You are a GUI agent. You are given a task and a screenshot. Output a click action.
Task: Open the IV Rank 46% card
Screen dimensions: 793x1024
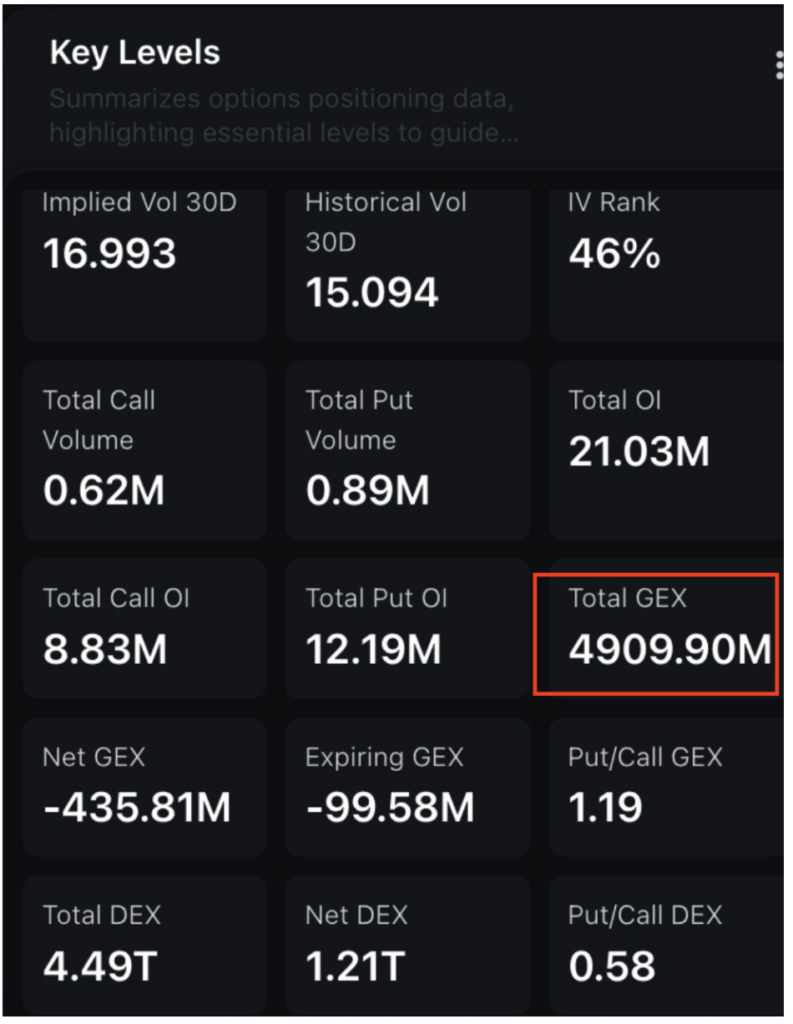coord(667,262)
